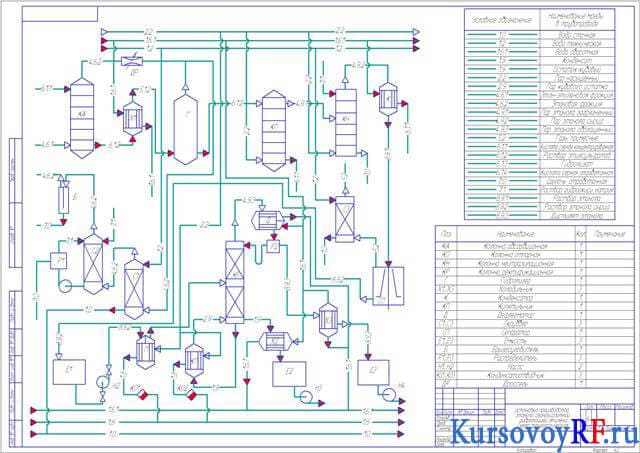Click scrubber C3 symbol

coord(345,218)
